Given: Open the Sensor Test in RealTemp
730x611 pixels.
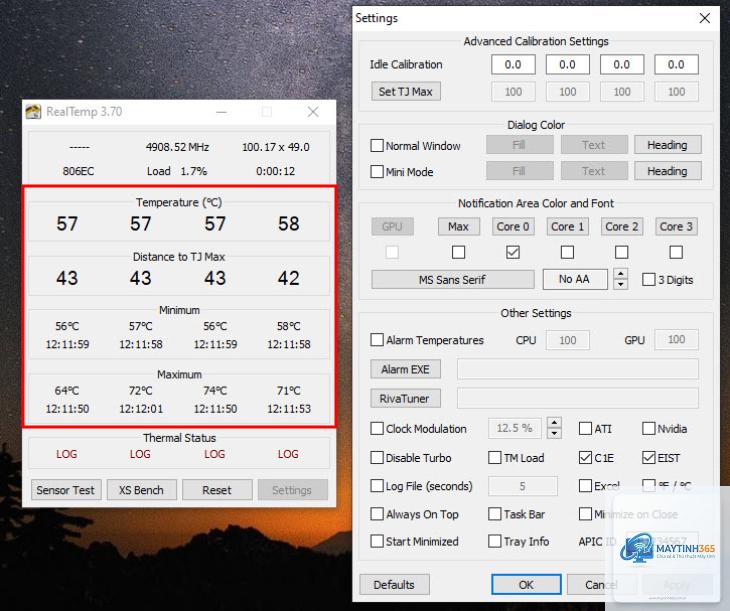Looking at the screenshot, I should pos(66,490).
